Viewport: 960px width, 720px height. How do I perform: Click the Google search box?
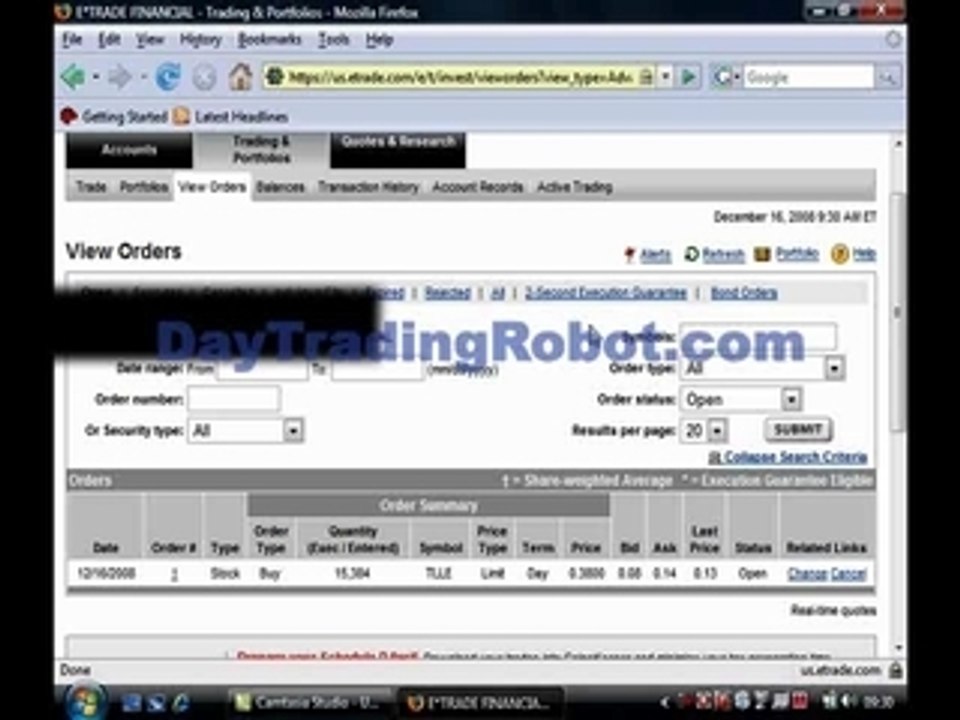[808, 78]
